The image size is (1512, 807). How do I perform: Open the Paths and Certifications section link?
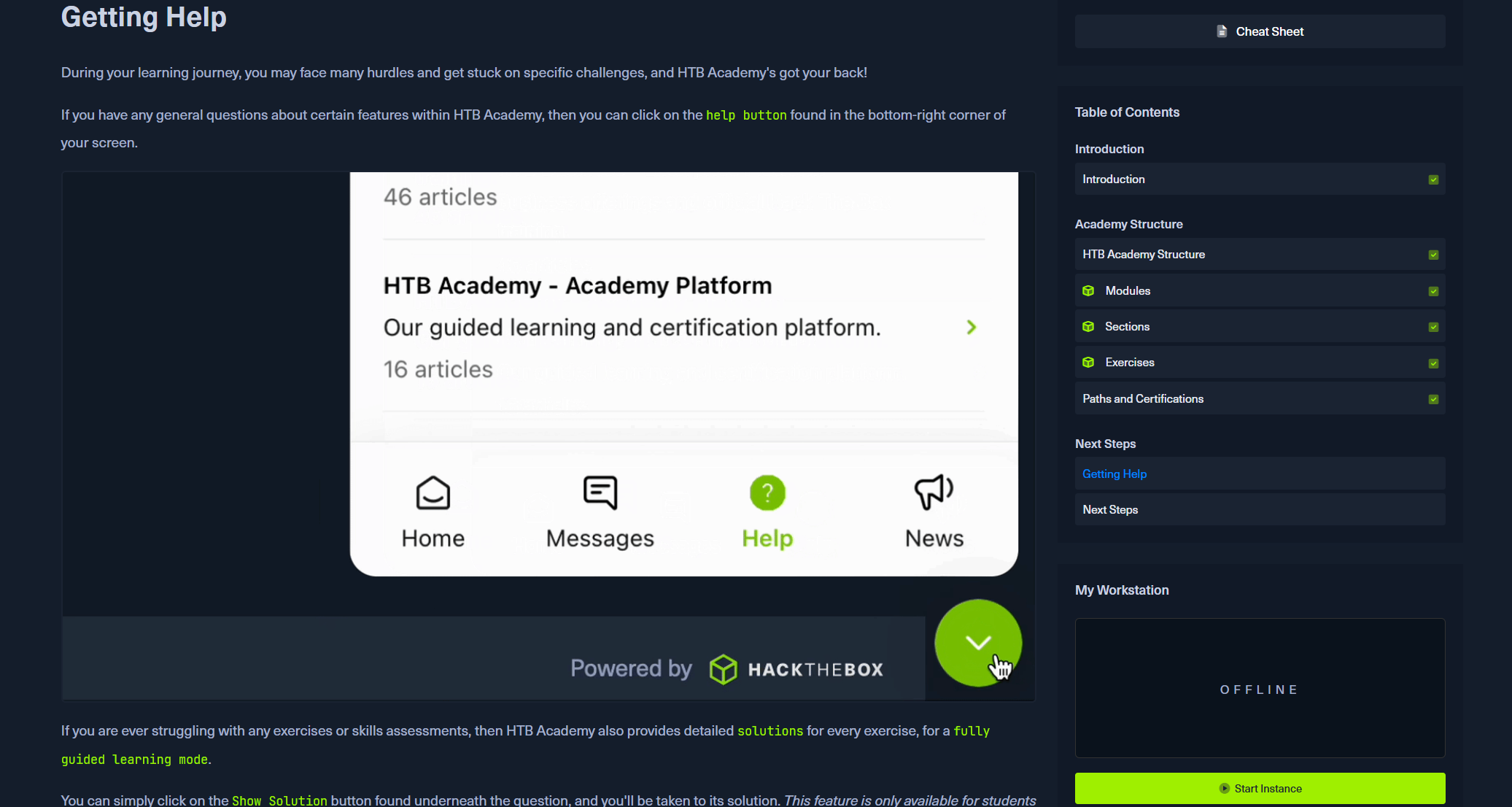[x=1143, y=399]
